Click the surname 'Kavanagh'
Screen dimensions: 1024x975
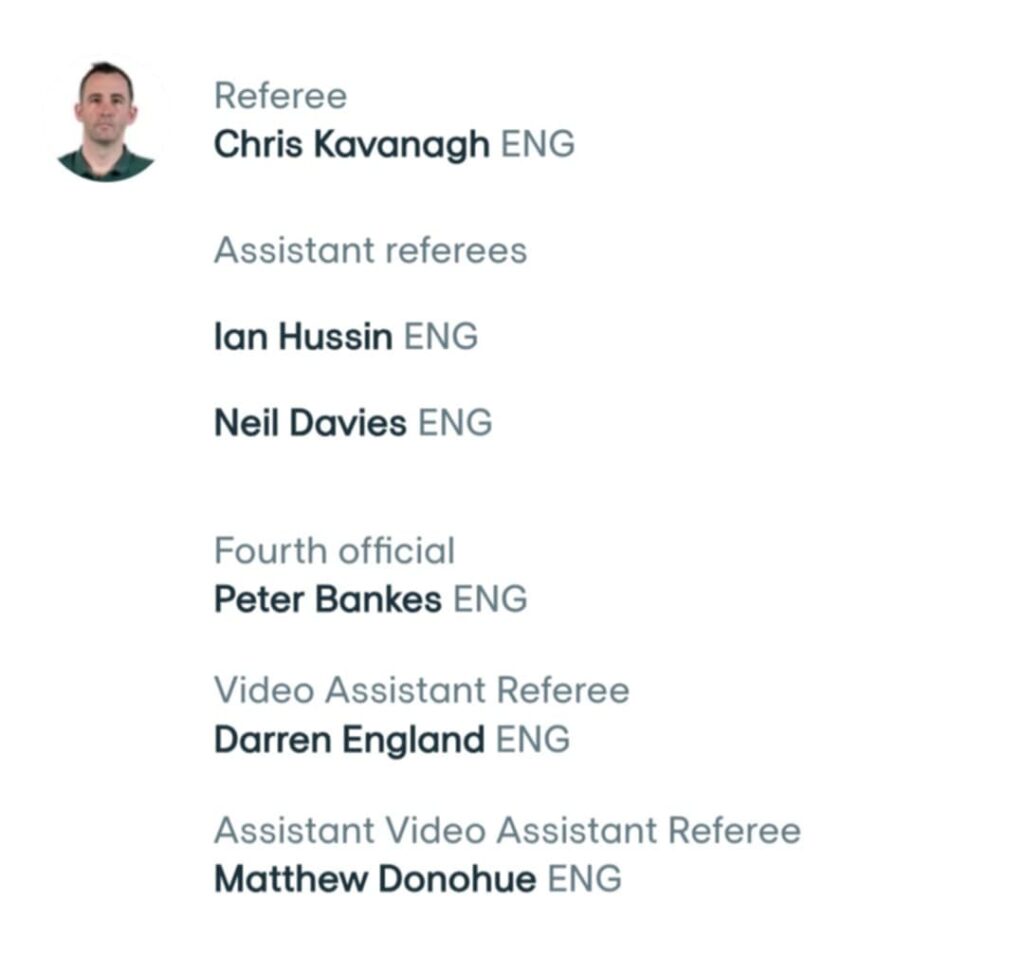tap(401, 145)
